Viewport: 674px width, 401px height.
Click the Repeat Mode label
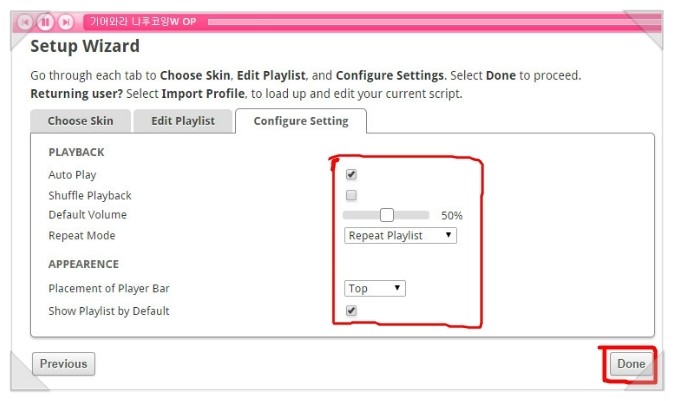click(82, 236)
